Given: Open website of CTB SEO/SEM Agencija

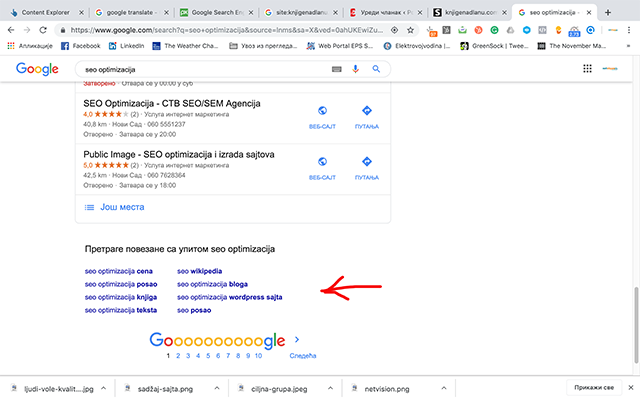Looking at the screenshot, I should click(321, 115).
